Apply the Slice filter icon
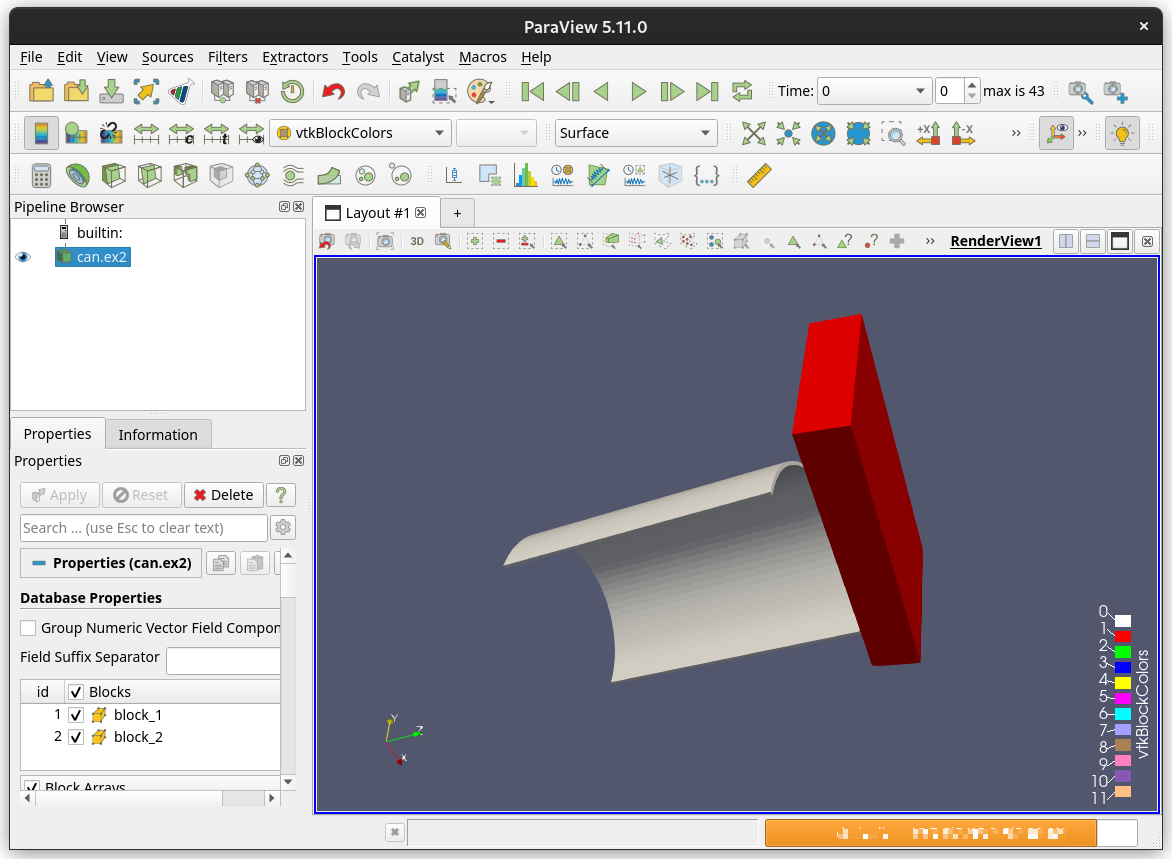The width and height of the screenshot is (1172, 859). [x=149, y=176]
